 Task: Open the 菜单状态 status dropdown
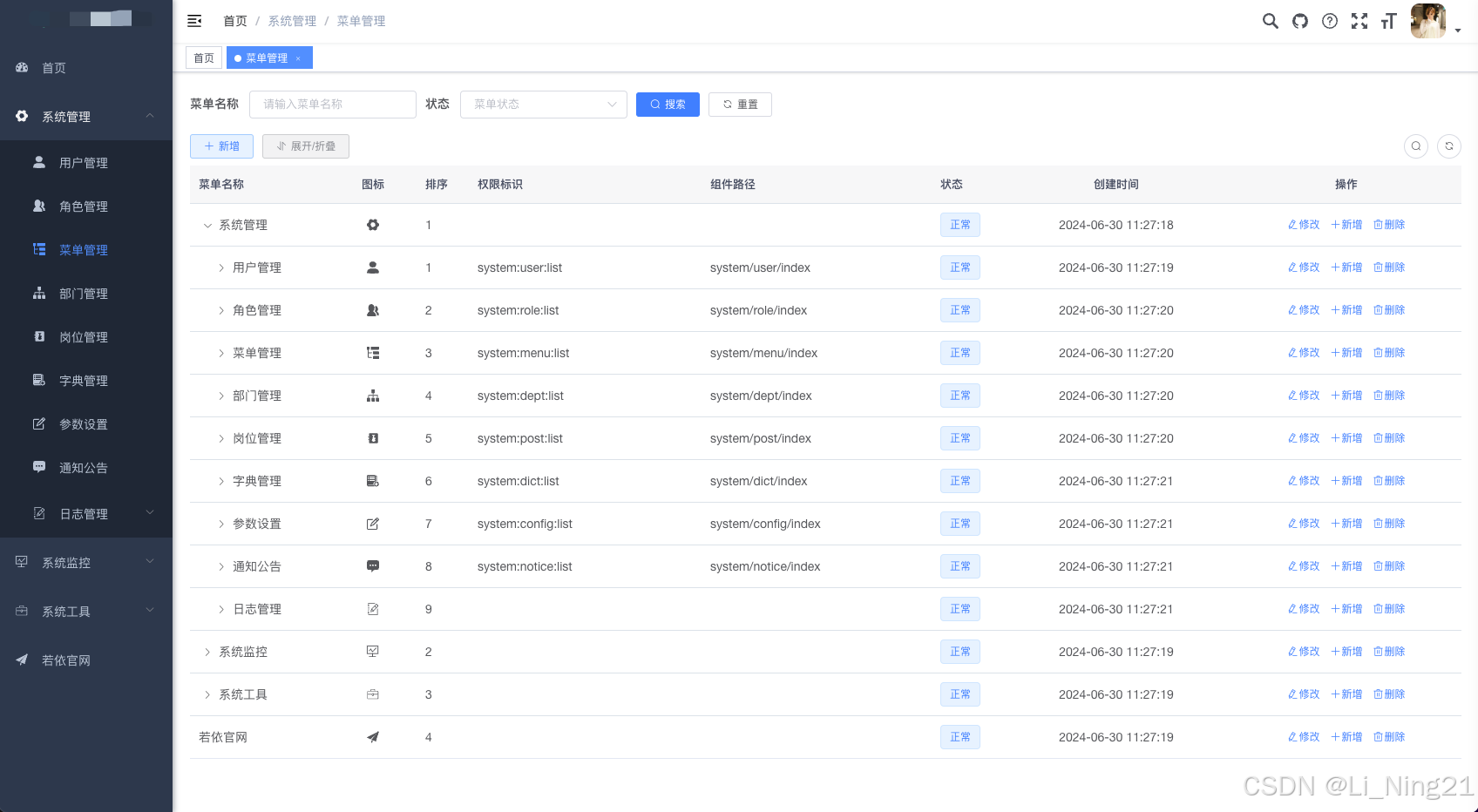pyautogui.click(x=543, y=104)
